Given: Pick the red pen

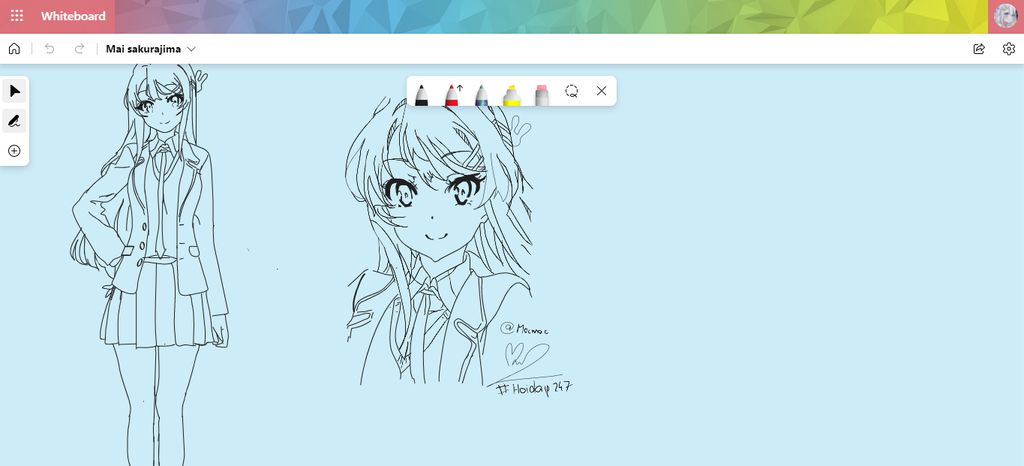Looking at the screenshot, I should tap(452, 95).
